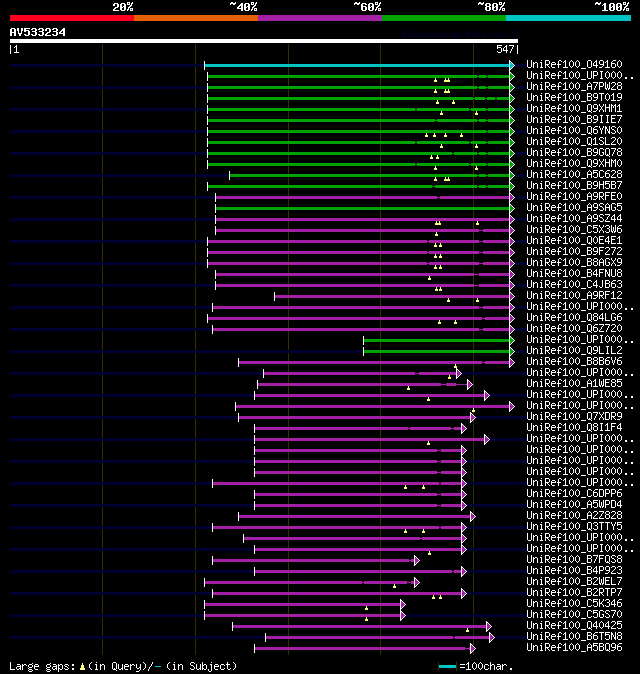Click the arrowhead ending the UniRef100_A1WE85 bar
This screenshot has width=640, height=674.
[x=470, y=384]
